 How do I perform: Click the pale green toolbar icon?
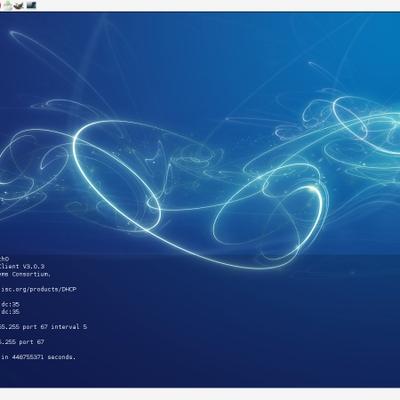tap(8, 5)
